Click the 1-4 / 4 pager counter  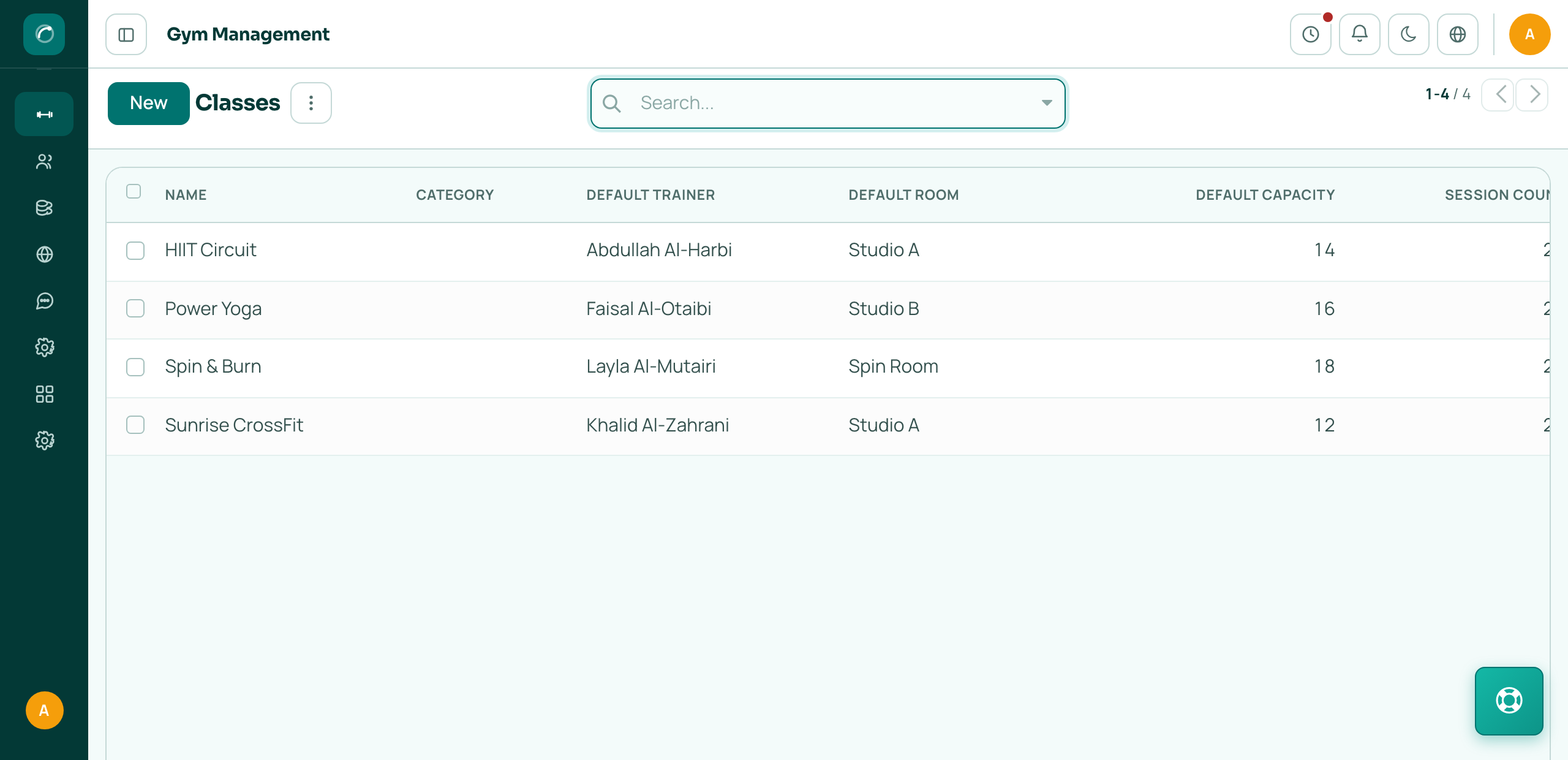point(1448,94)
